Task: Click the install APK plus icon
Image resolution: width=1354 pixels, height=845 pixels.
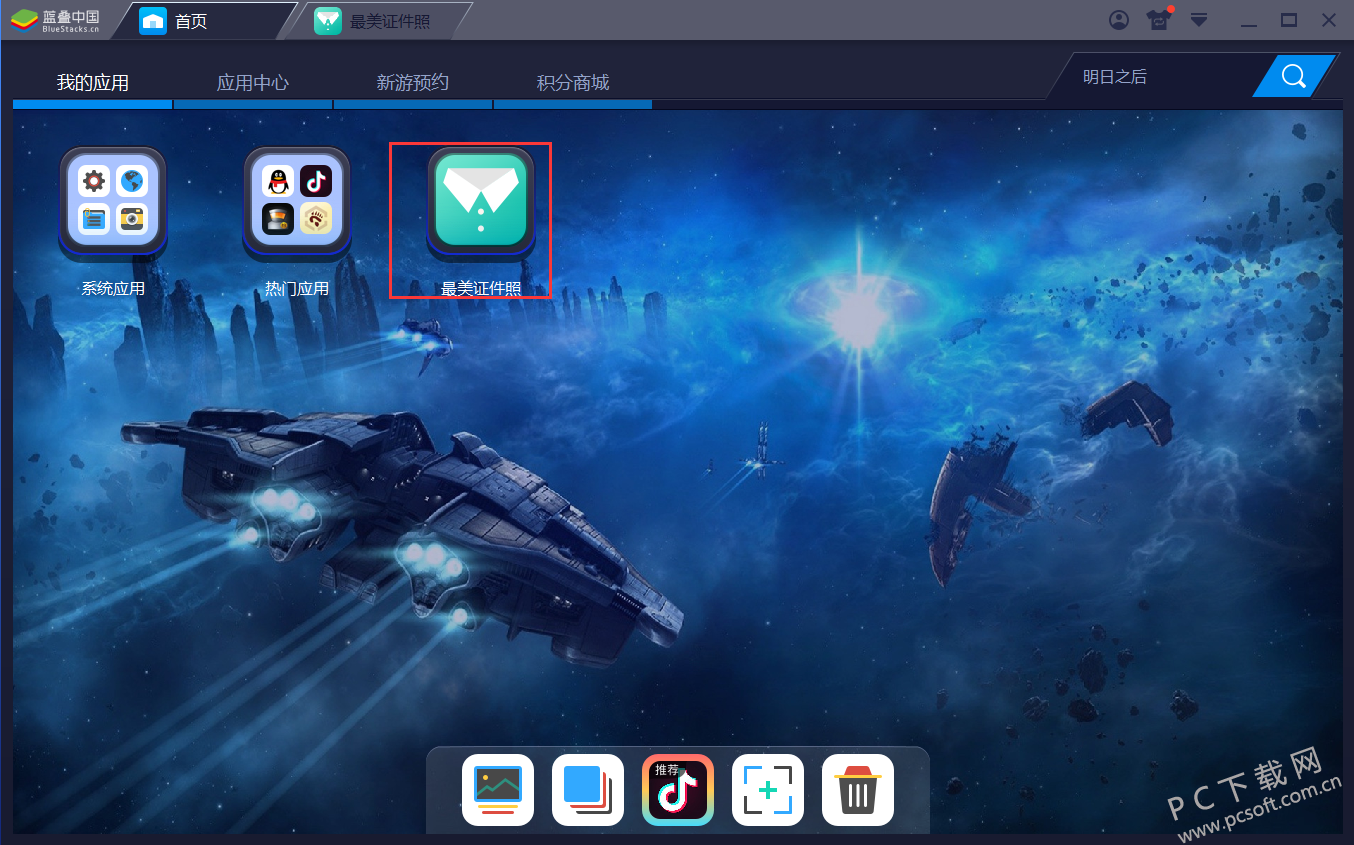Action: click(768, 790)
